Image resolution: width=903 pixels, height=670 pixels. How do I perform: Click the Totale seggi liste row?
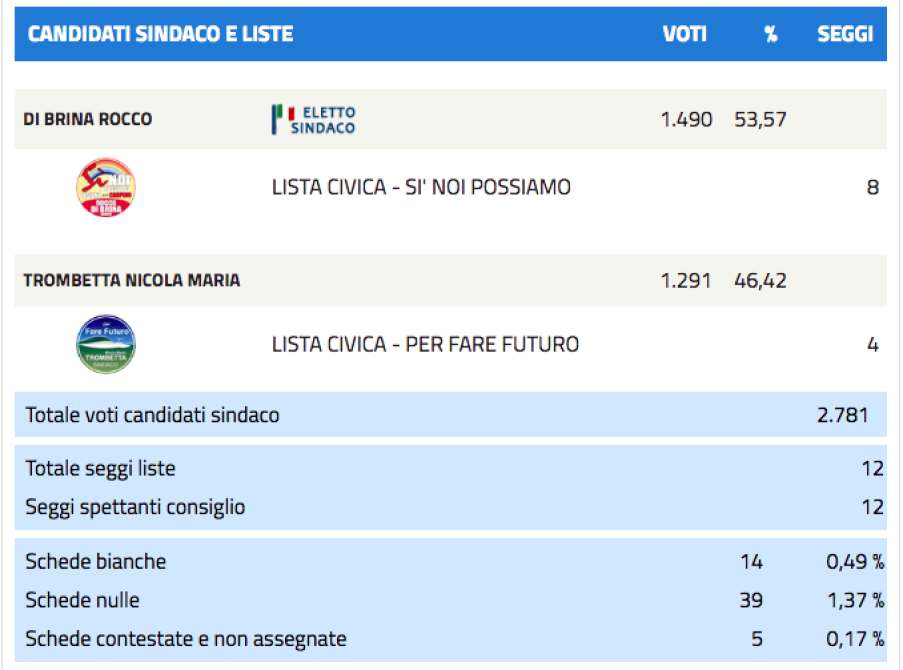click(450, 468)
